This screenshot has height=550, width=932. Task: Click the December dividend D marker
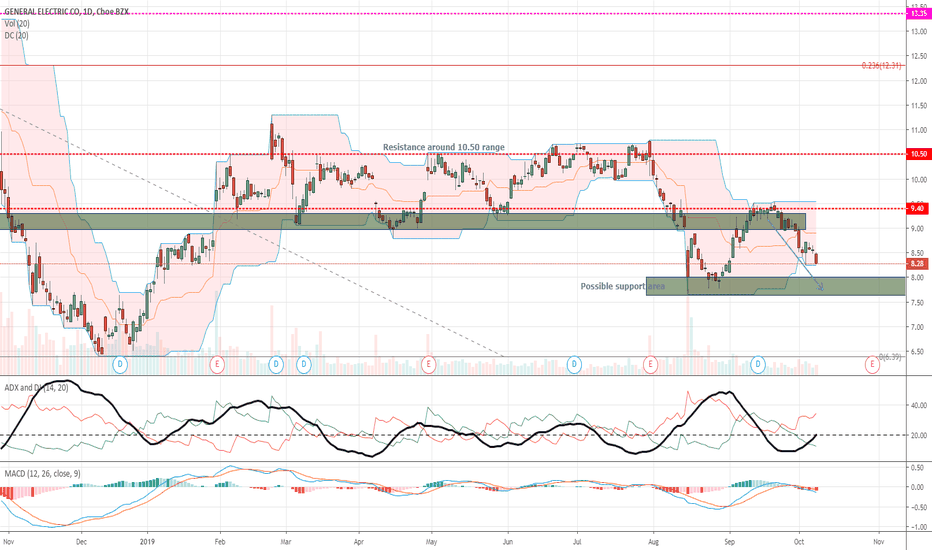coord(120,364)
